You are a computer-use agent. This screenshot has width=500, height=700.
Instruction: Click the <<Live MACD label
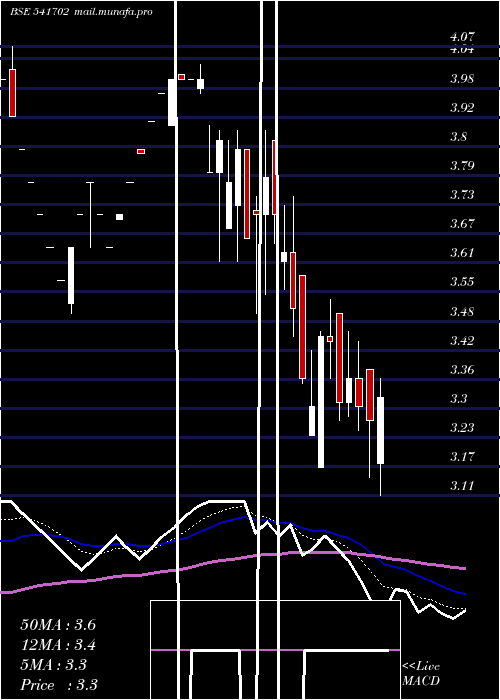[421, 673]
